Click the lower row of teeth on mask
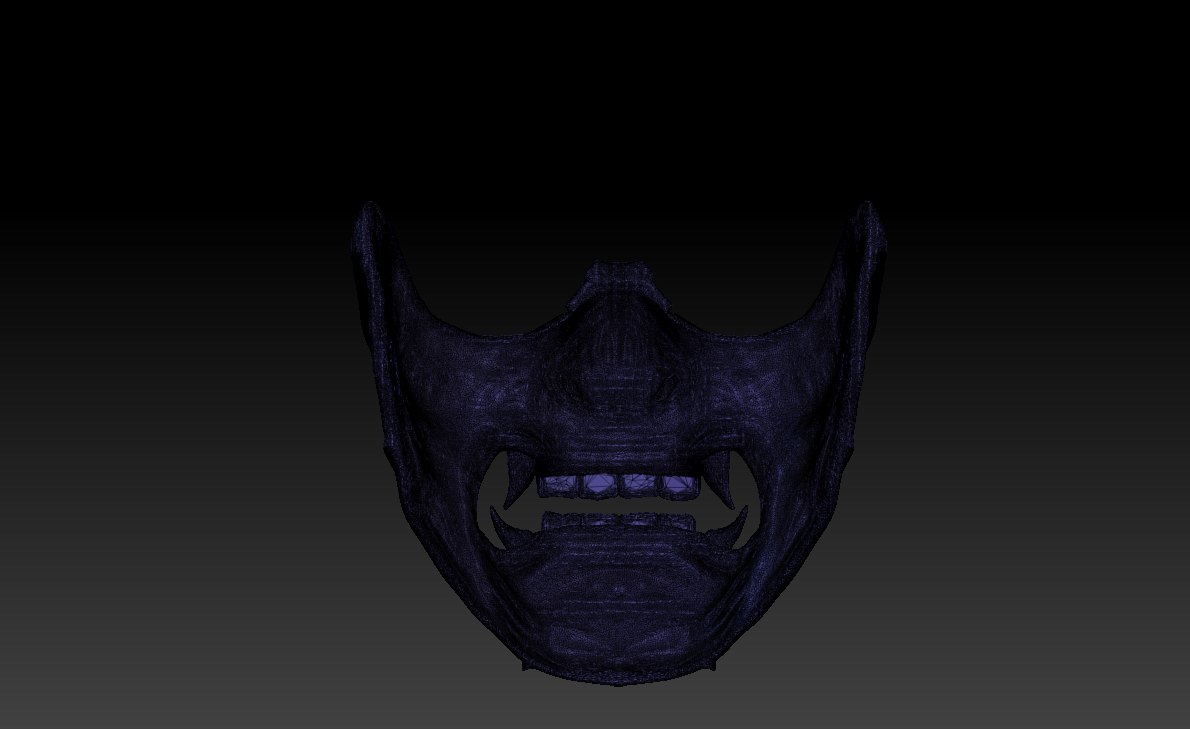This screenshot has height=729, width=1190. click(619, 521)
